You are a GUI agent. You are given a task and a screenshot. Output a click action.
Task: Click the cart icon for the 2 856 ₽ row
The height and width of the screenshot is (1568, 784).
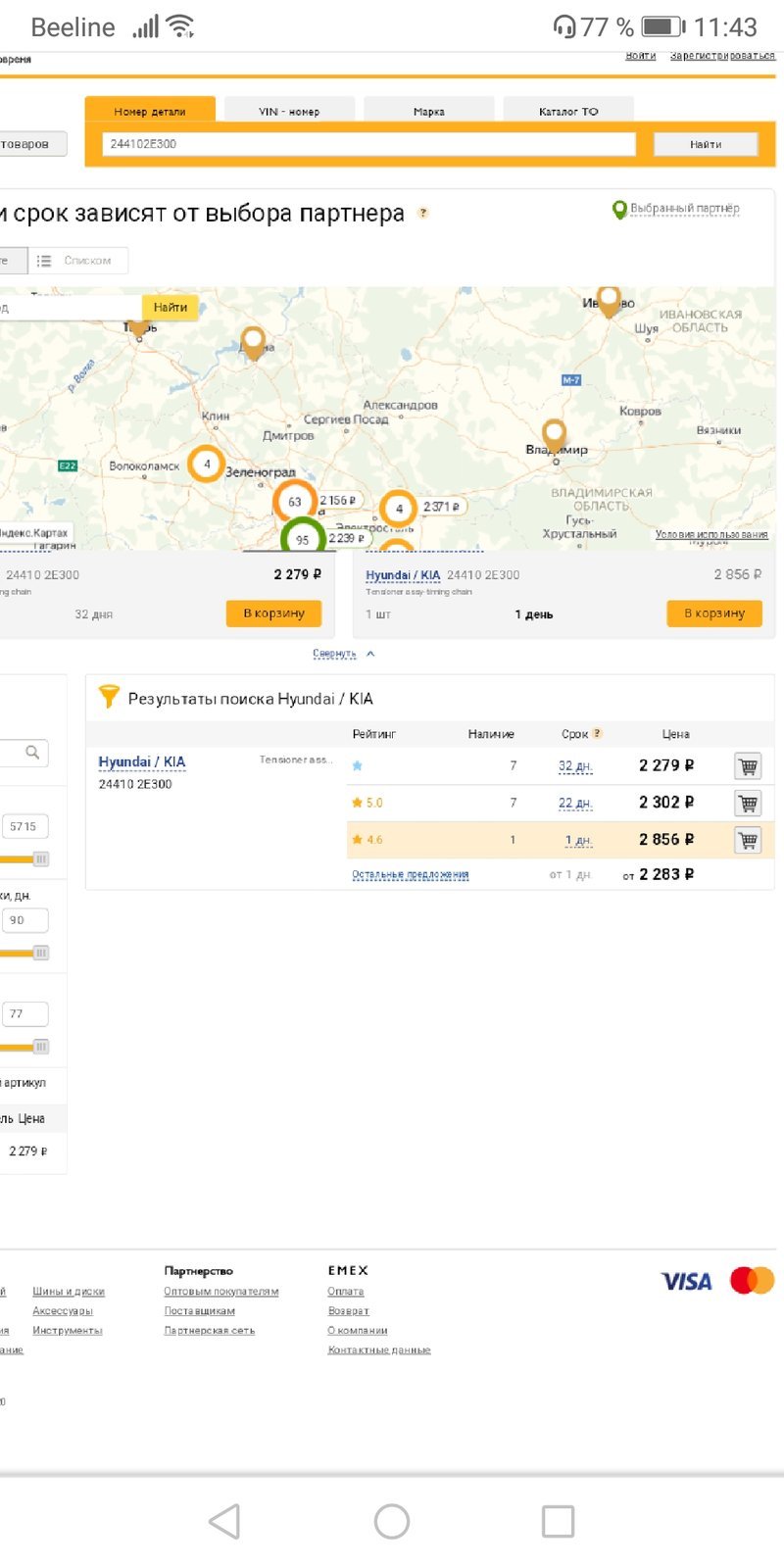pos(748,840)
